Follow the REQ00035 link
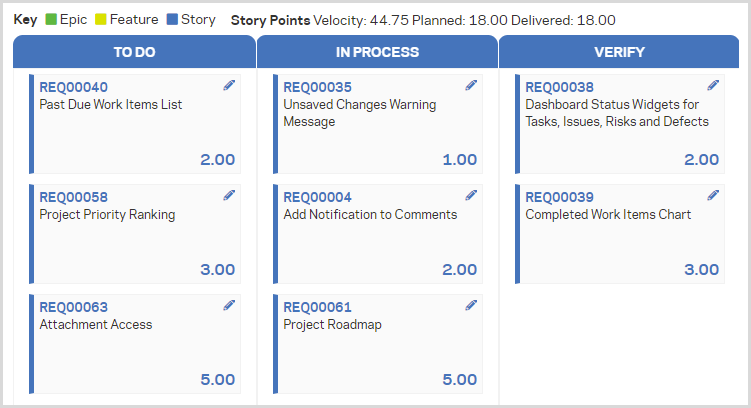The image size is (751, 408). pos(317,88)
